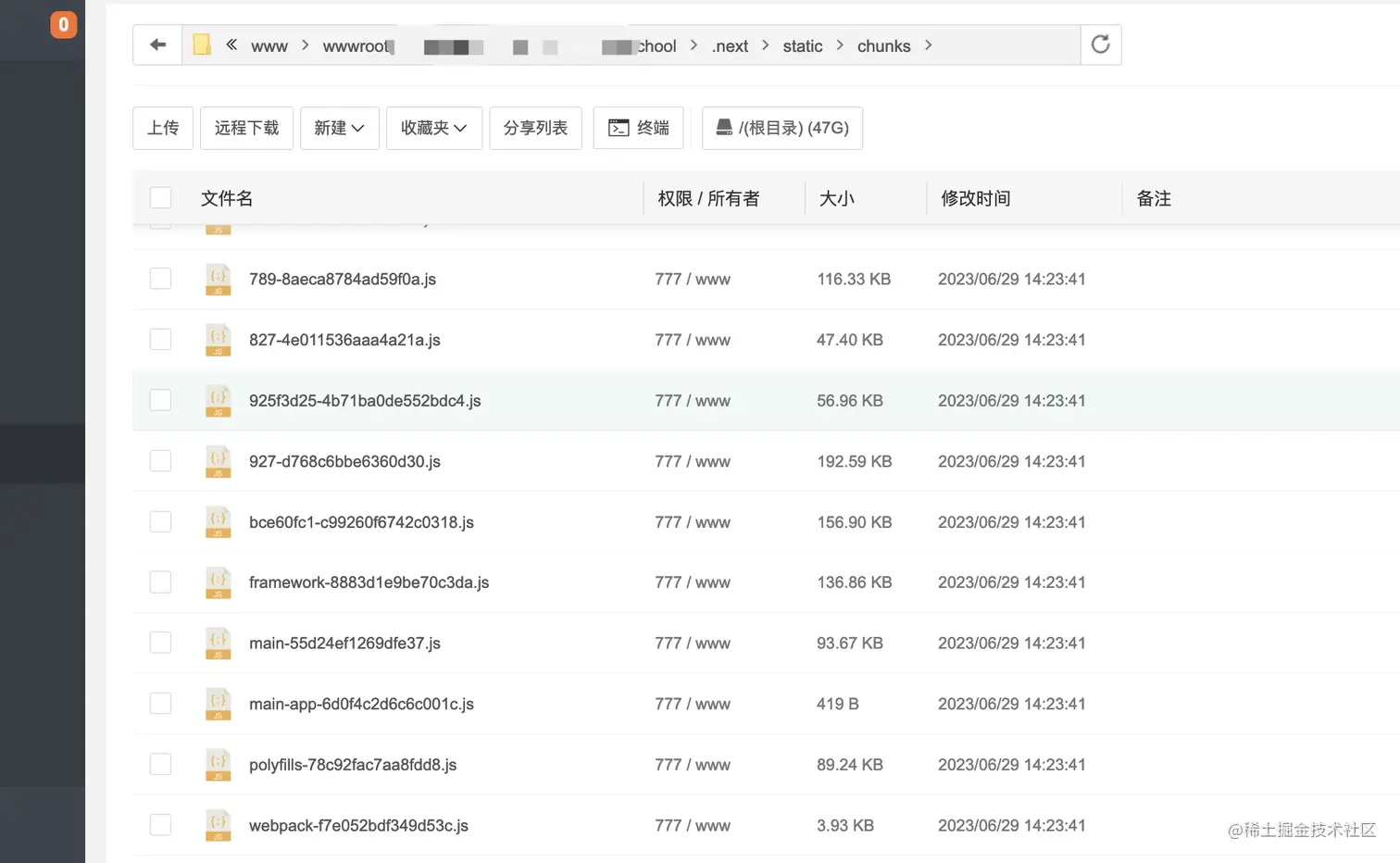This screenshot has width=1400, height=863.
Task: Check the checkbox for 827-4e011536aaa4a21a.js
Action: (160, 339)
